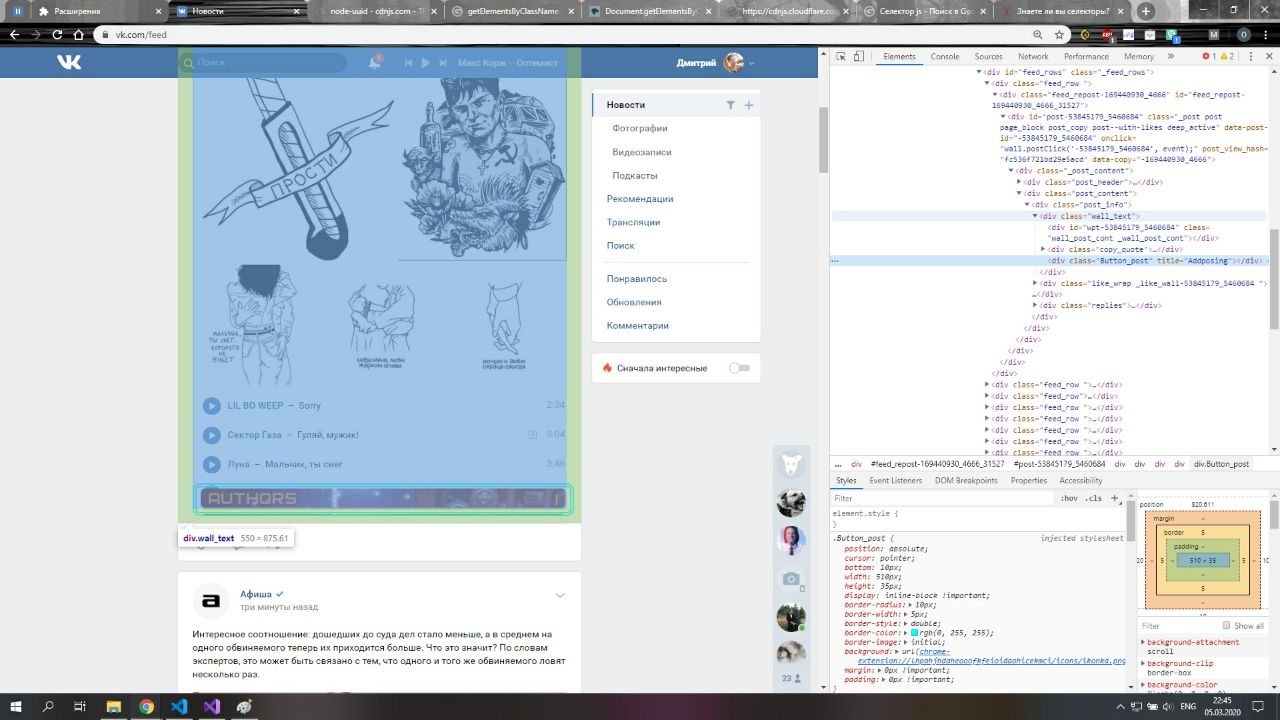Toggle :hov element state panel
The width and height of the screenshot is (1280, 720).
click(x=1069, y=498)
